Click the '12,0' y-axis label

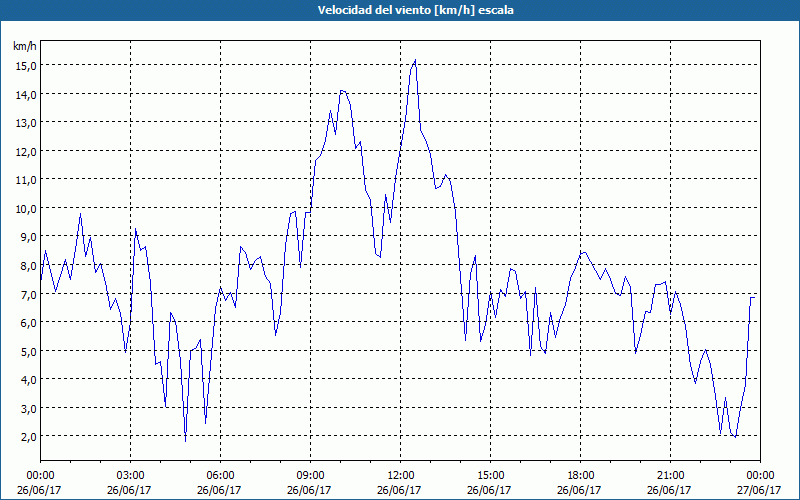26,151
